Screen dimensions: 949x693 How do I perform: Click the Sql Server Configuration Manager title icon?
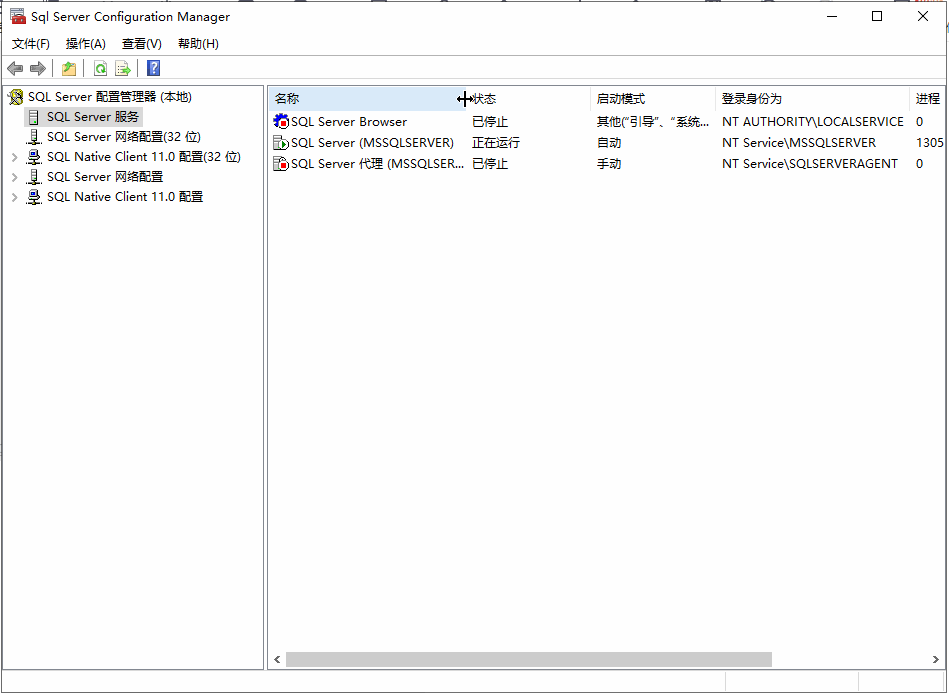(18, 16)
